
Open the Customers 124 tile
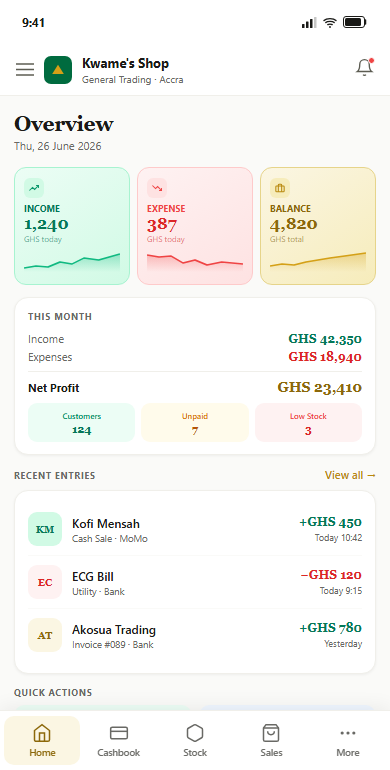pyautogui.click(x=82, y=423)
